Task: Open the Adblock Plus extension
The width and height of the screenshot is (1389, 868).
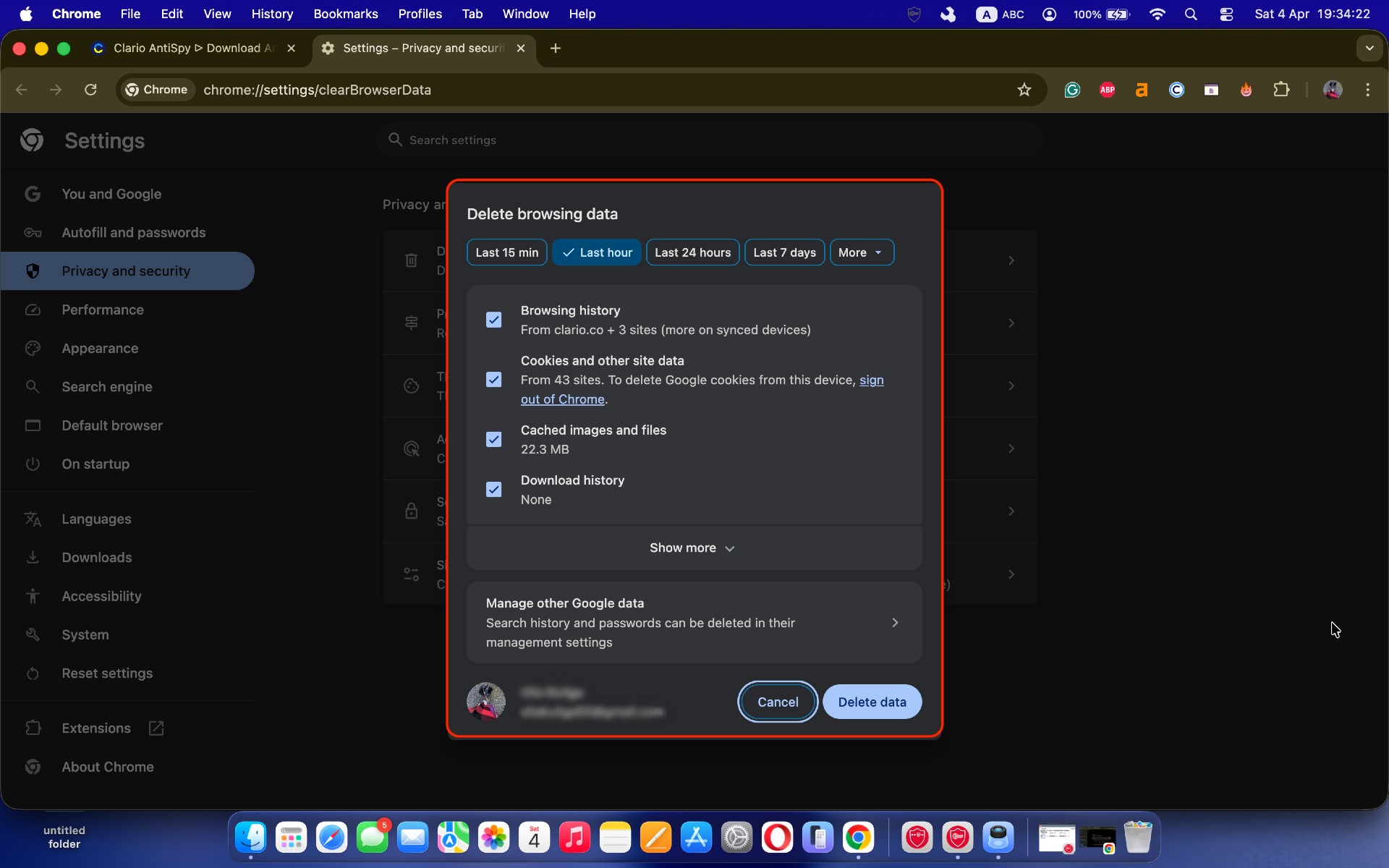Action: (1107, 90)
